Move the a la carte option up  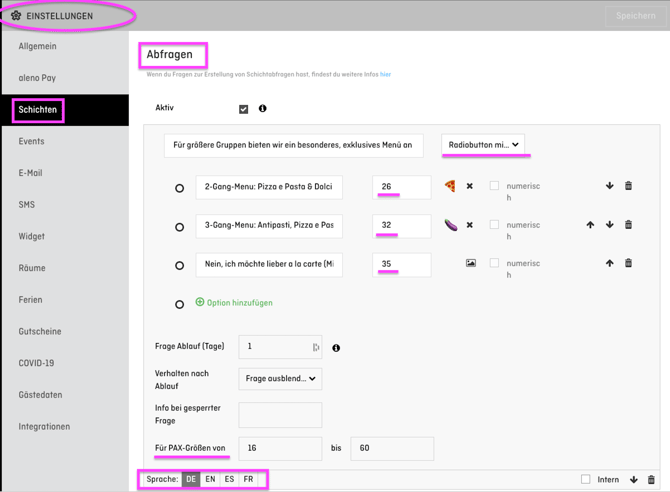pyautogui.click(x=609, y=263)
